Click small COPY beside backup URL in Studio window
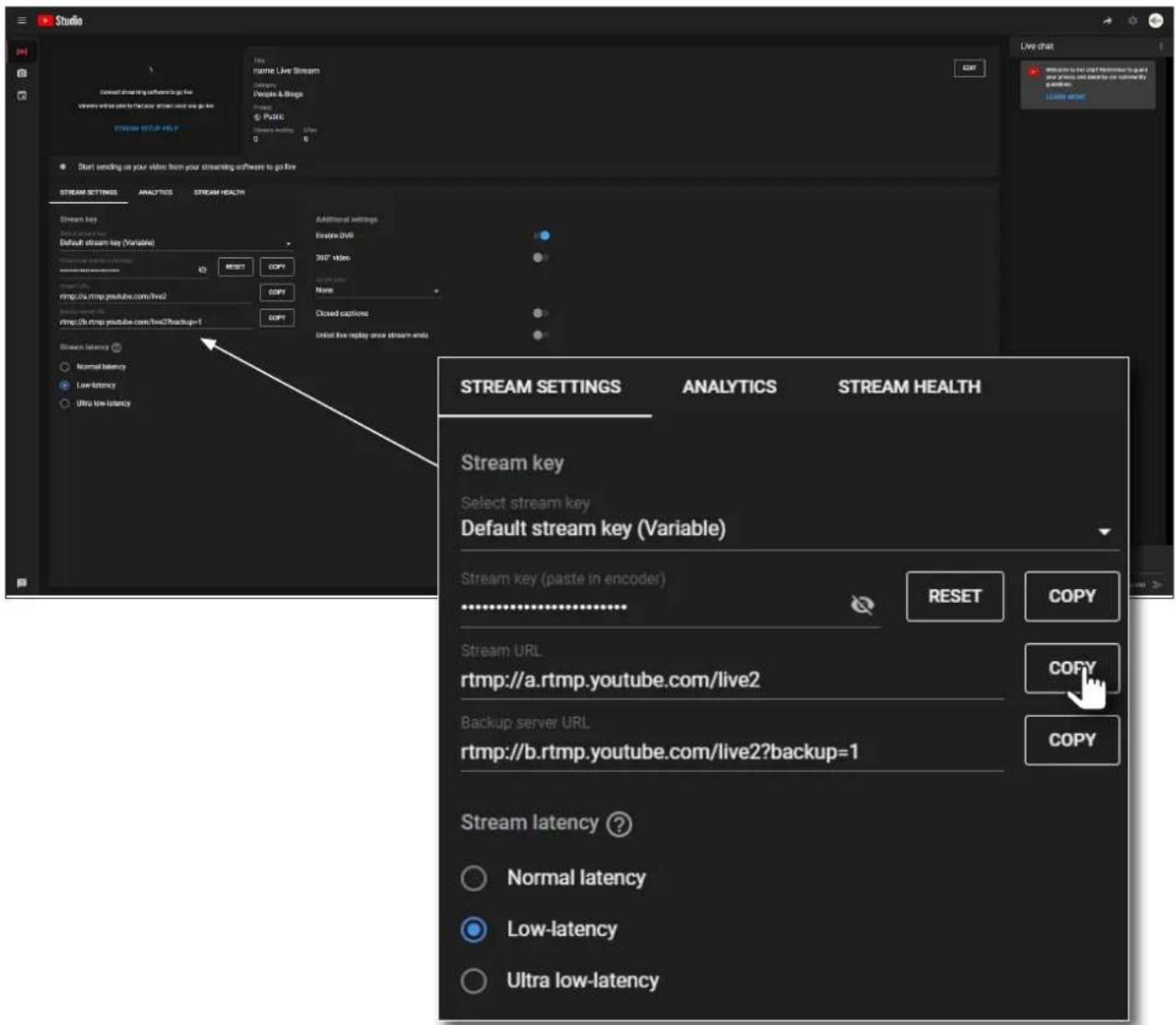 point(277,318)
